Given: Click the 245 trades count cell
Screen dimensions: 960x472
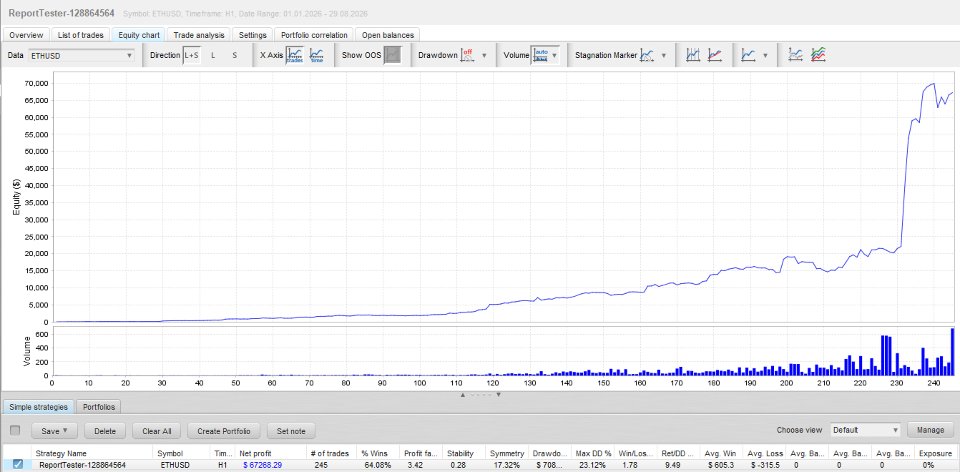Looking at the screenshot, I should (x=330, y=465).
